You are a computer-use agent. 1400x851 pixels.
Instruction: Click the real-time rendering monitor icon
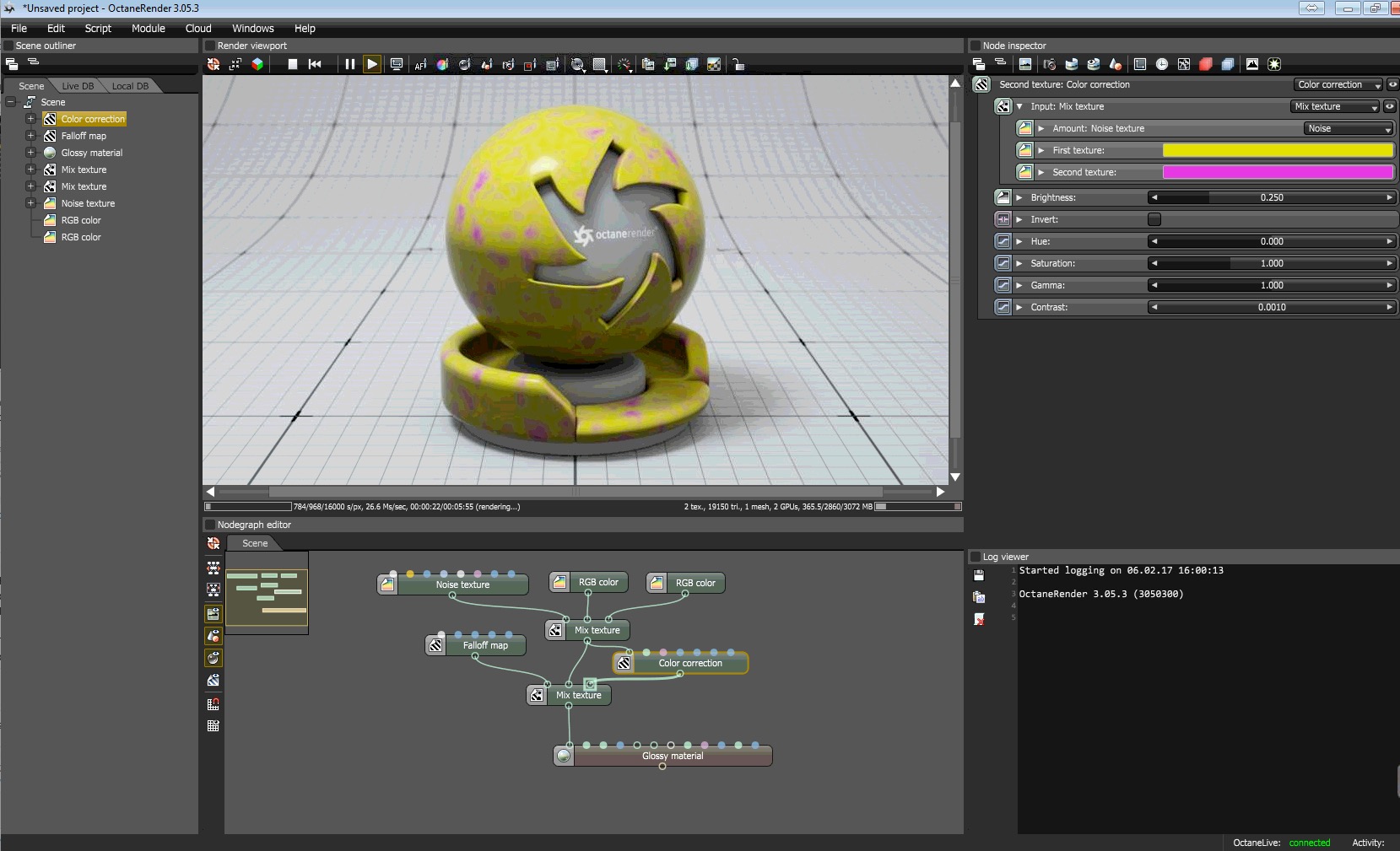tap(396, 64)
